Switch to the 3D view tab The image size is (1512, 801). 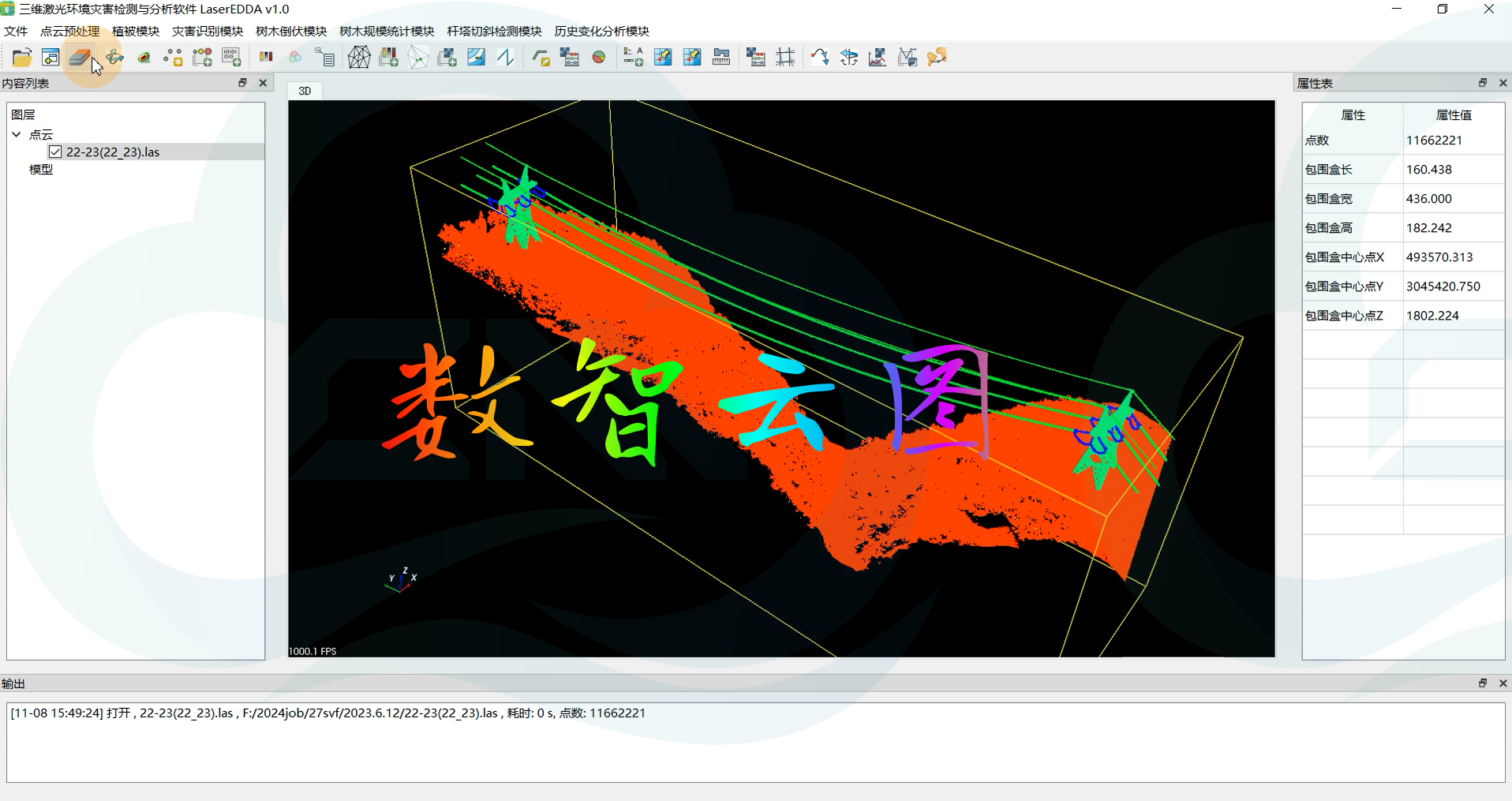(305, 91)
